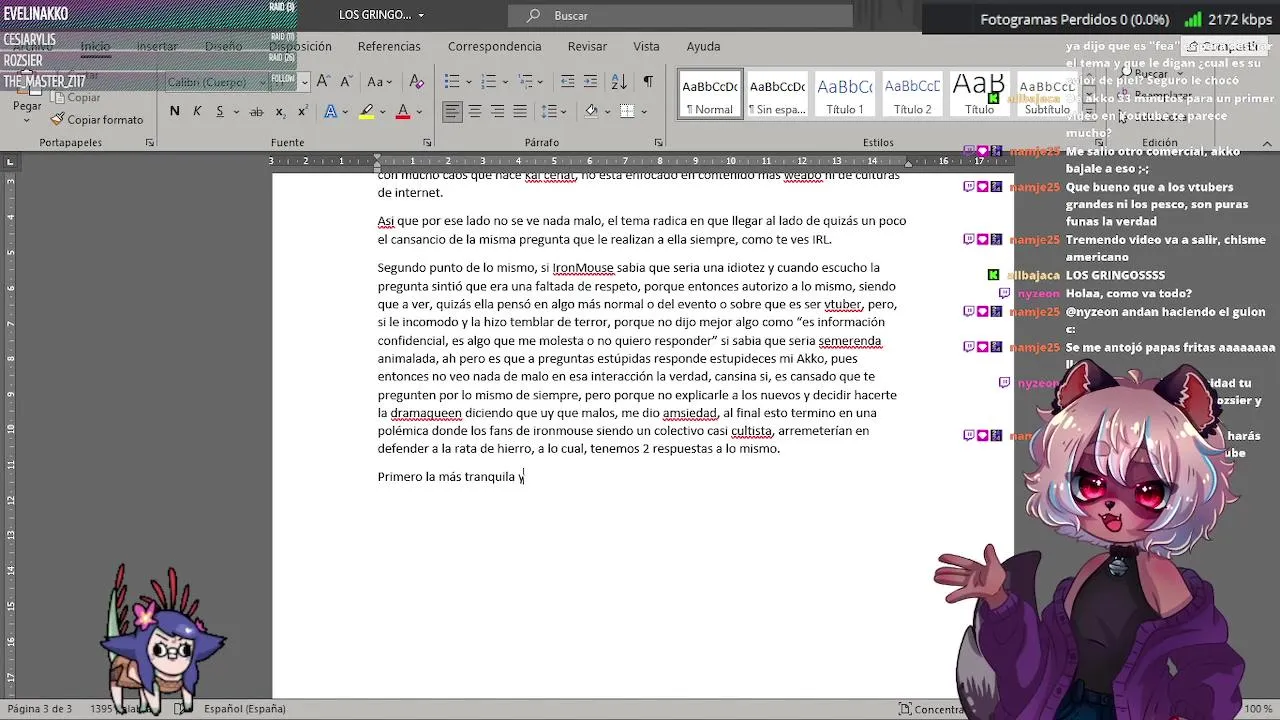This screenshot has width=1280, height=720.
Task: Open the Ayuda tab
Action: click(x=703, y=46)
